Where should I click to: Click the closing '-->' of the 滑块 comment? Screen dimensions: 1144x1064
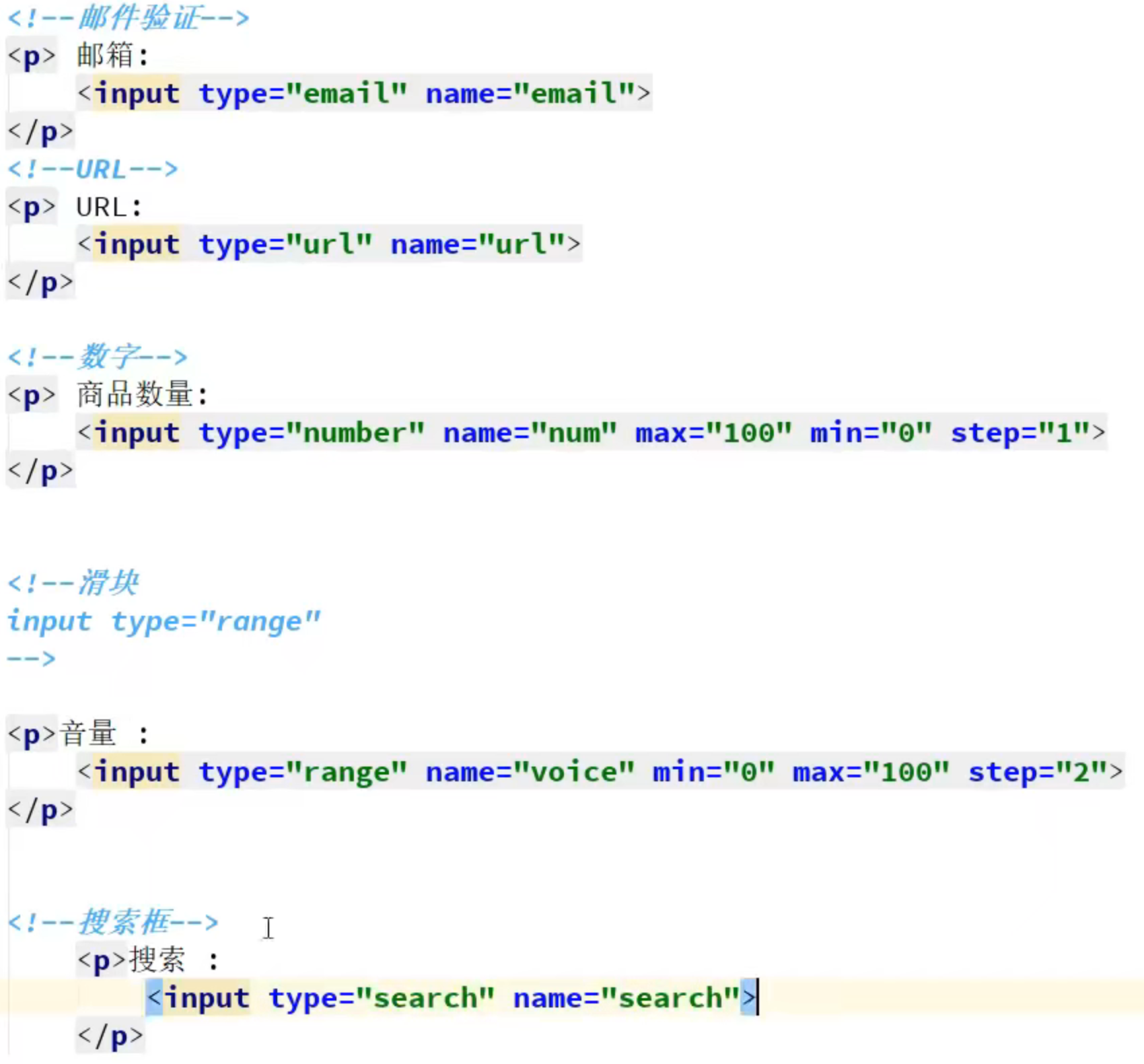point(32,658)
